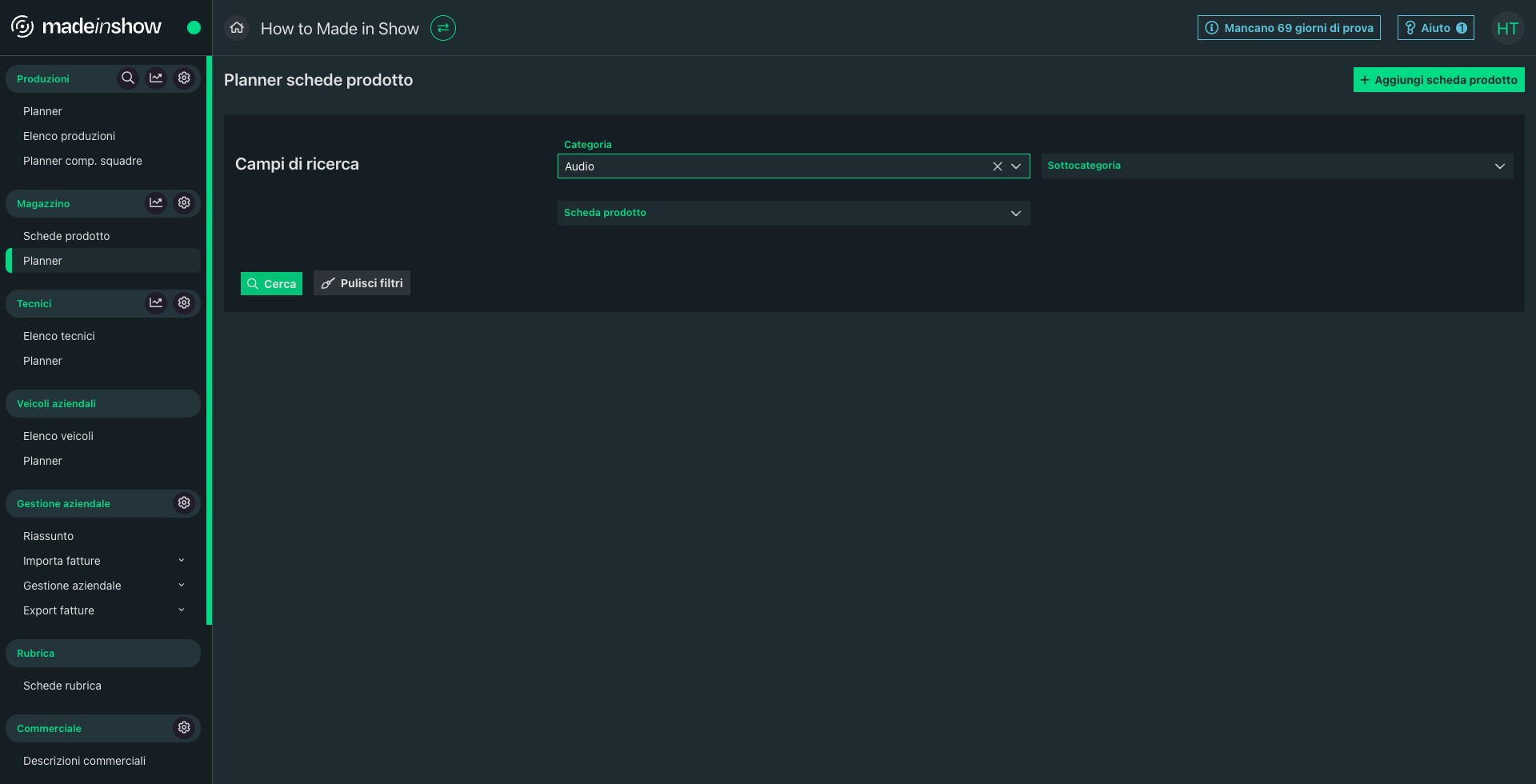
Task: Open Elenco tecnici menu item
Action: [x=59, y=336]
